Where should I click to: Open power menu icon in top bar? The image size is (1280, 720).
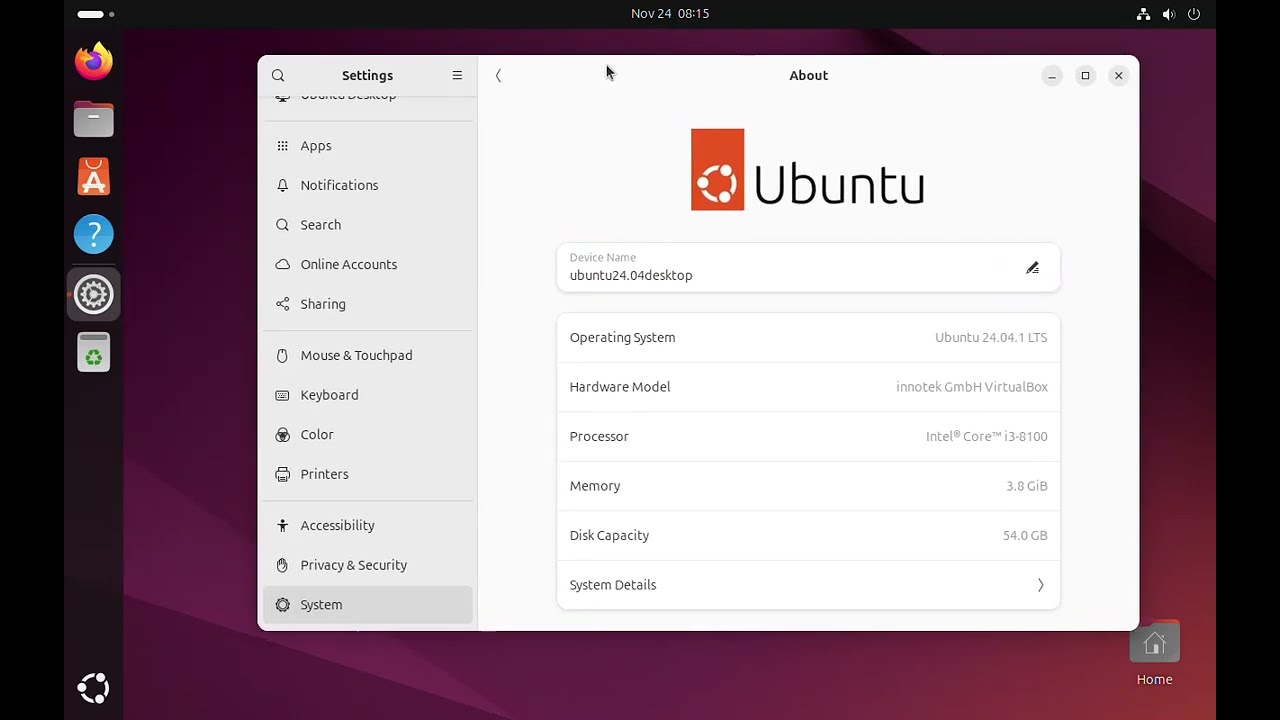[x=1194, y=14]
